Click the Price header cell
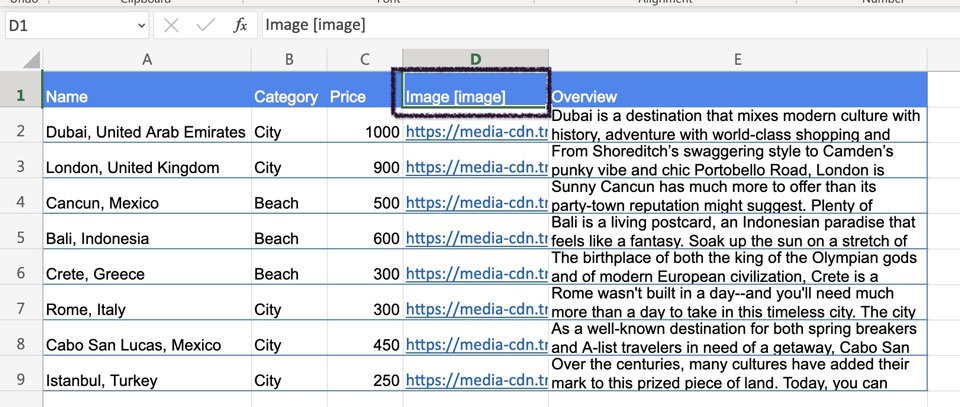The width and height of the screenshot is (960, 407). click(x=365, y=89)
